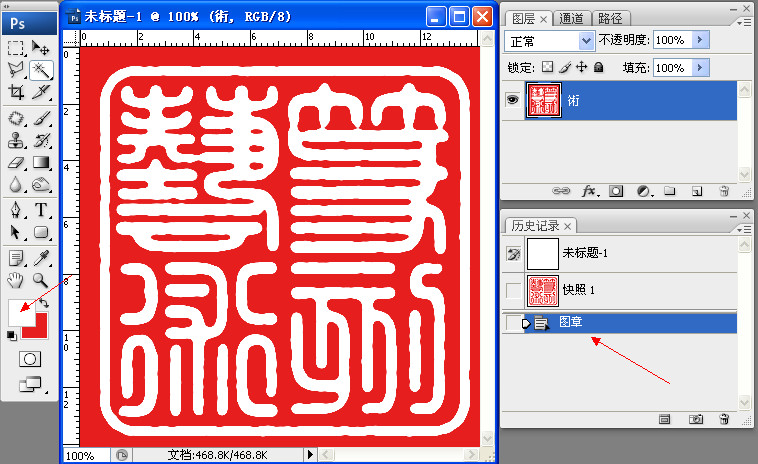Screen dimensions: 758x464
Task: Select the Eraser tool
Action: point(15,162)
